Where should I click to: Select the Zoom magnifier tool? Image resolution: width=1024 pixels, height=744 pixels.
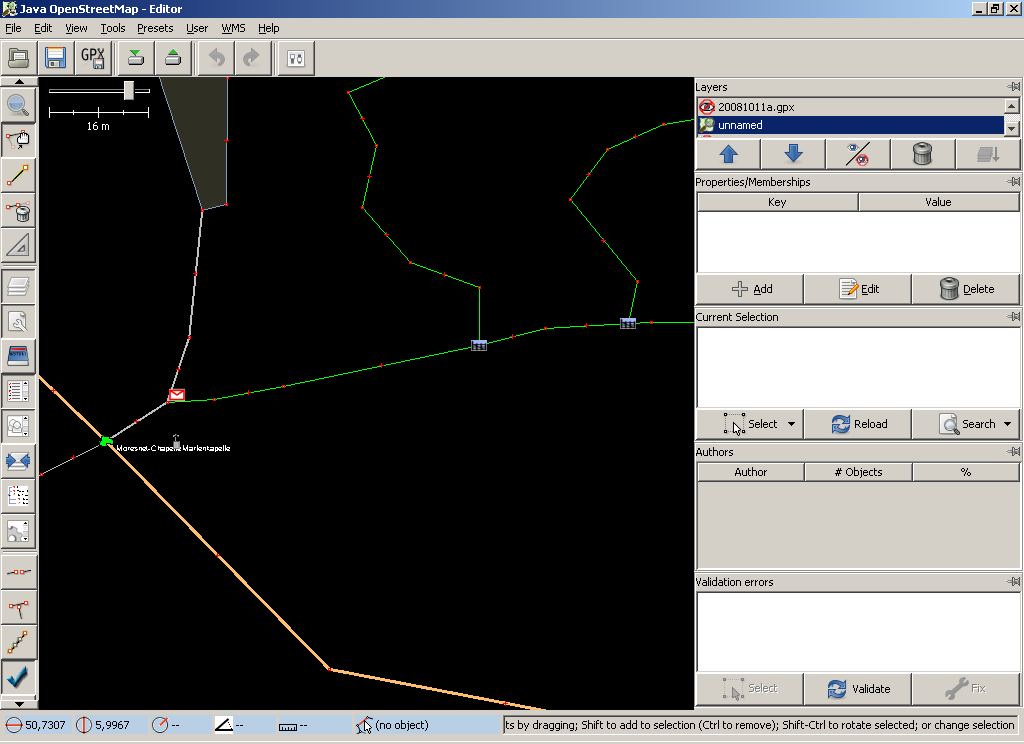18,105
